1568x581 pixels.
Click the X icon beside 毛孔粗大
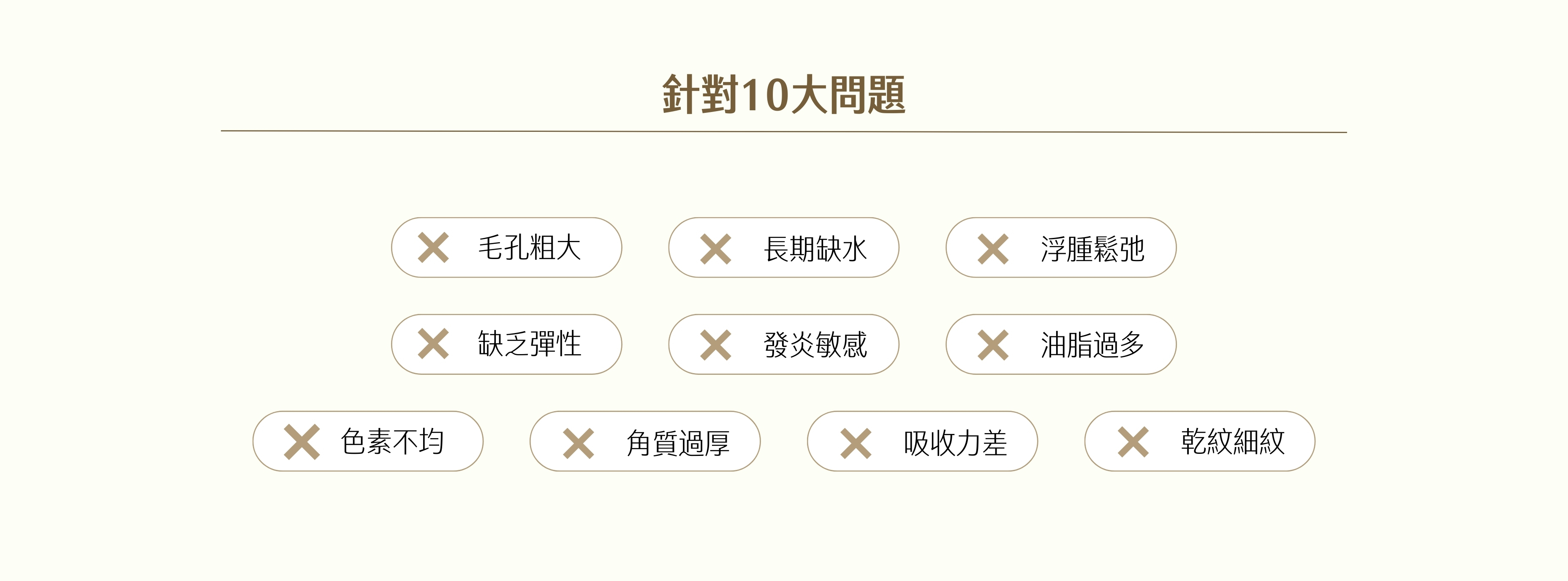click(433, 248)
